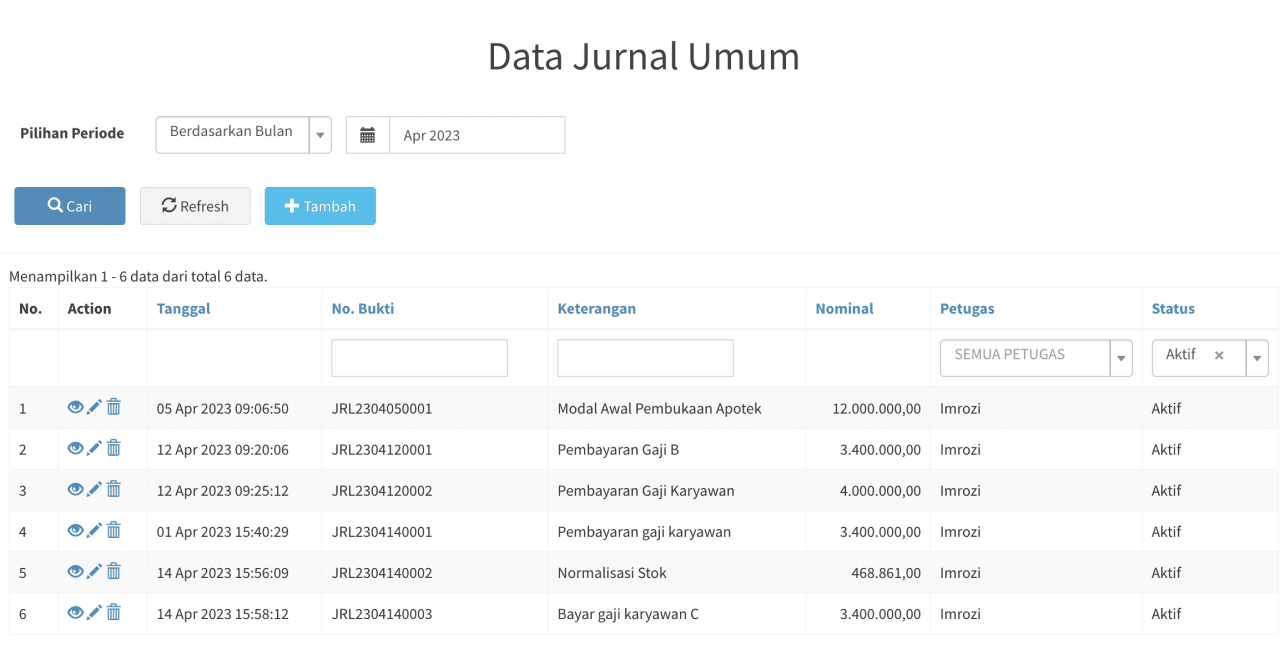Delete the Pembayaran Gaji Karyawan row

(x=114, y=489)
